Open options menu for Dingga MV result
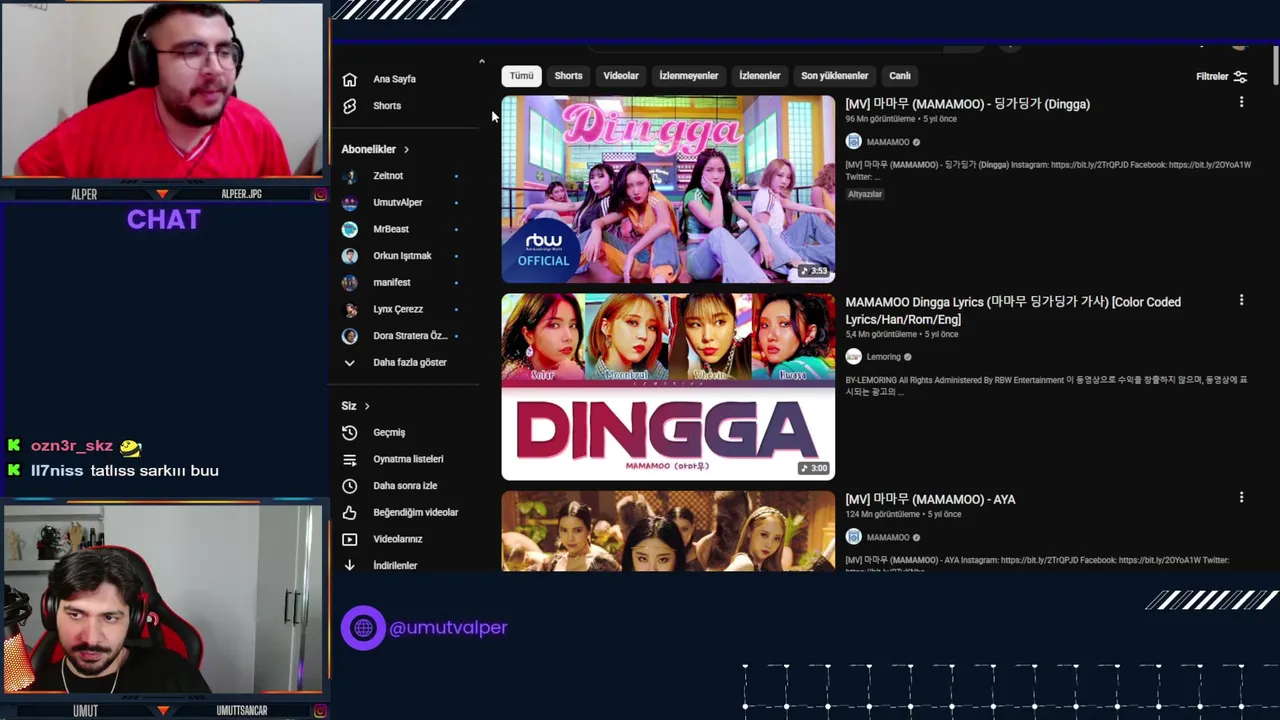The width and height of the screenshot is (1280, 720). pos(1241,102)
